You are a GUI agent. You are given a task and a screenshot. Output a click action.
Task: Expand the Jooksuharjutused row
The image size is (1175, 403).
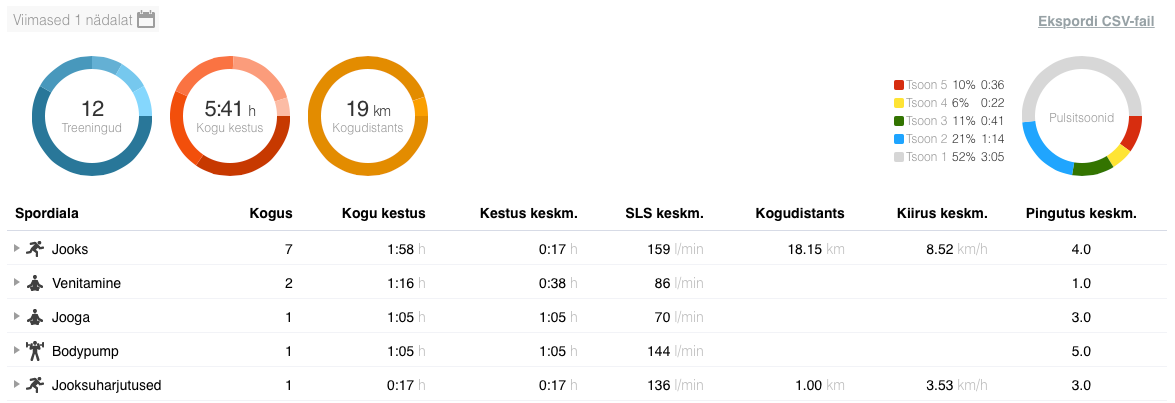click(16, 385)
